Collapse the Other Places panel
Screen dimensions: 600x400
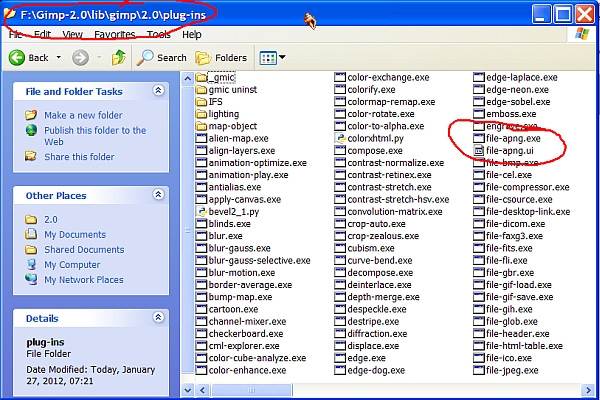tap(158, 194)
